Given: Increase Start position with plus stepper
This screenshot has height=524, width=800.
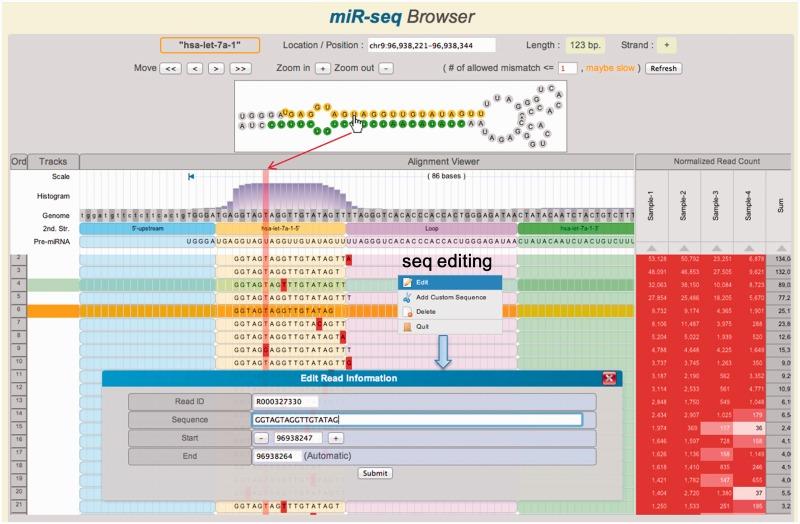Looking at the screenshot, I should point(335,438).
